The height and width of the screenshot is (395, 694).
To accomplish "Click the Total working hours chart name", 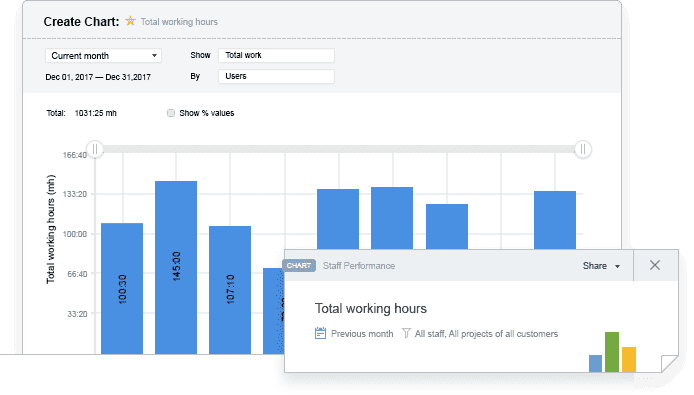I will pyautogui.click(x=371, y=308).
